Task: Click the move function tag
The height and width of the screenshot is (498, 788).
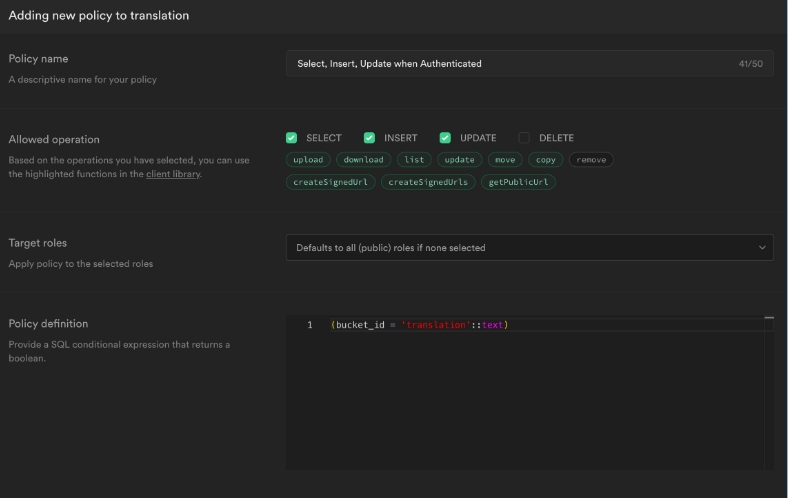Action: [x=505, y=160]
